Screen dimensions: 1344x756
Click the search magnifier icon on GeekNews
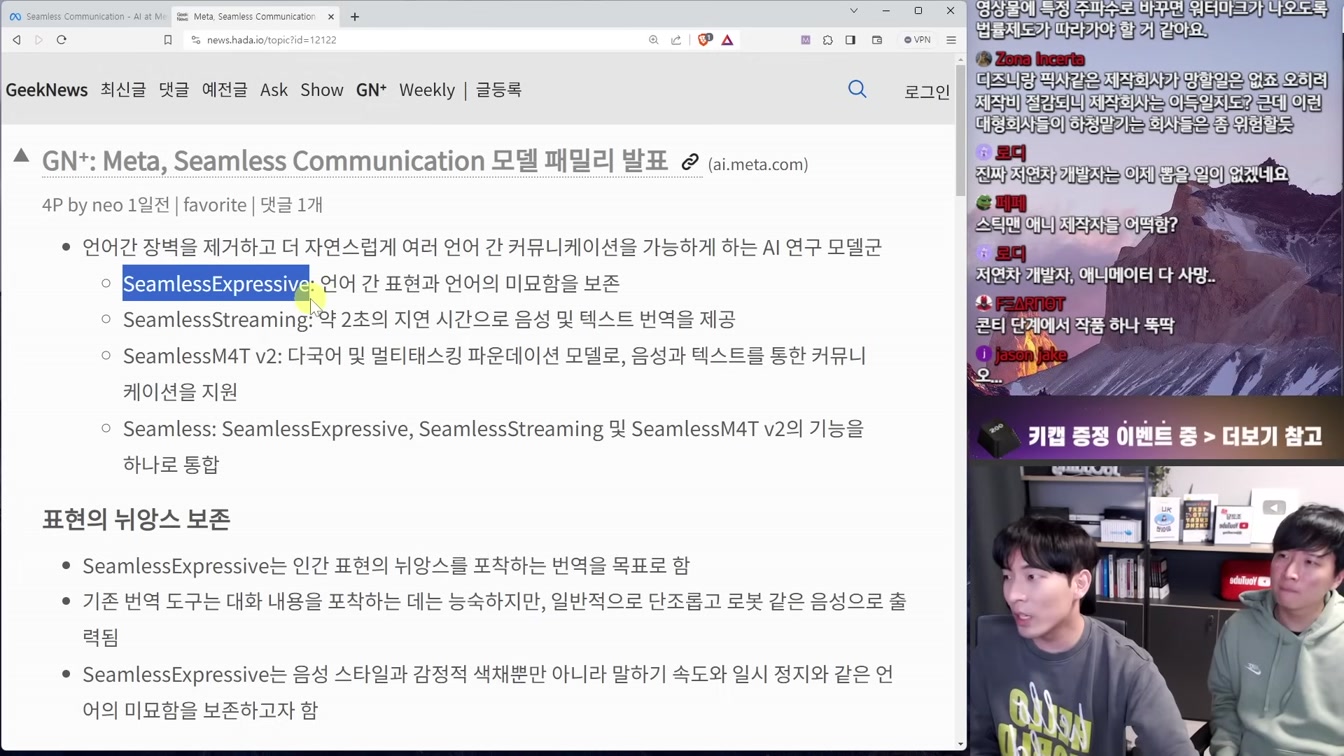[x=857, y=89]
